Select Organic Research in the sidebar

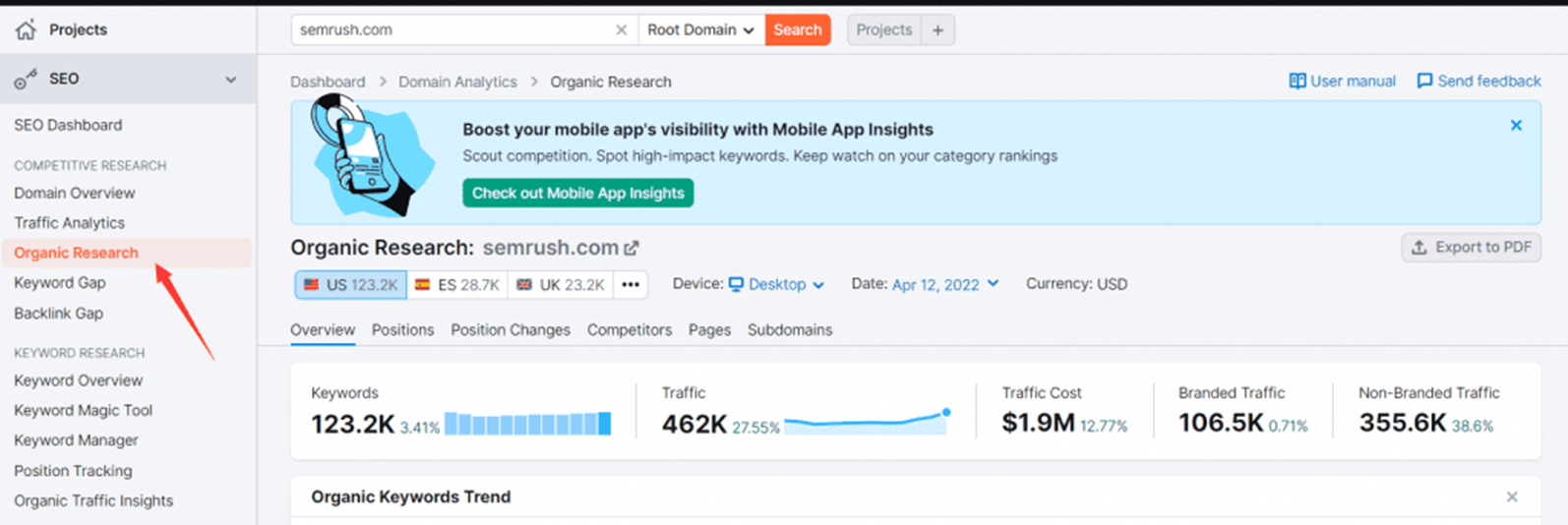click(x=126, y=253)
